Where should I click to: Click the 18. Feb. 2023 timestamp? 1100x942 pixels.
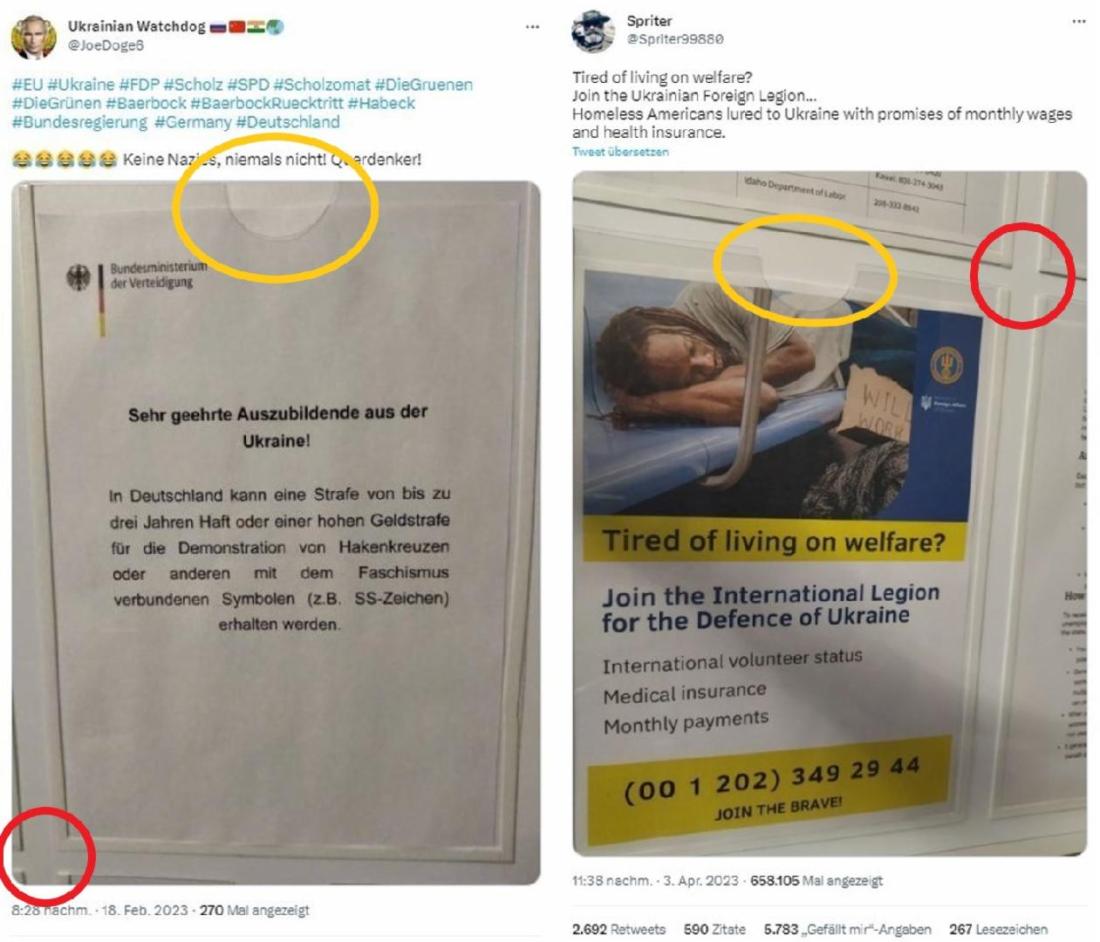click(145, 910)
